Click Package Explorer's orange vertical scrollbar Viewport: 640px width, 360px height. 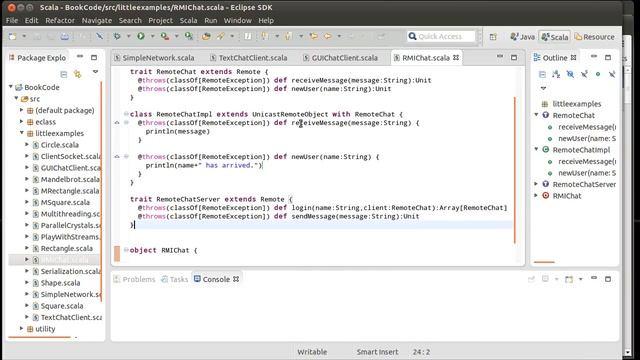click(x=101, y=191)
